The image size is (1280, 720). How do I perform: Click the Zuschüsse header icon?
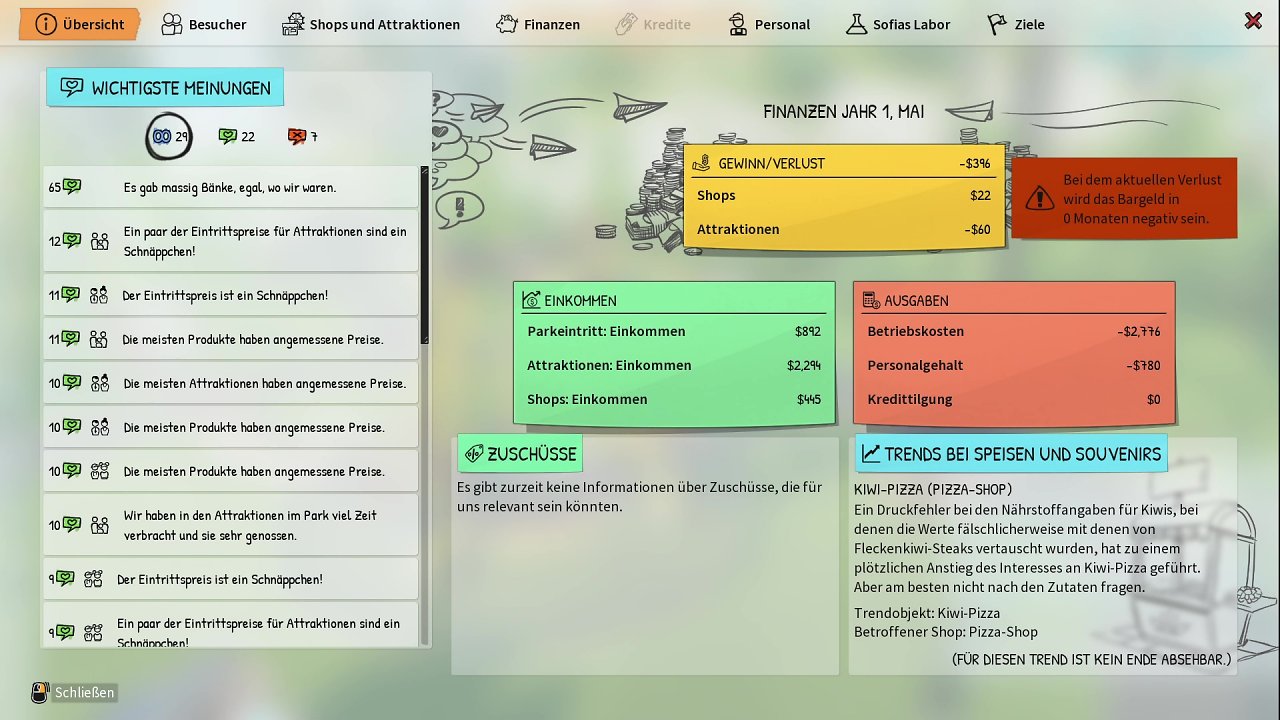coord(474,454)
